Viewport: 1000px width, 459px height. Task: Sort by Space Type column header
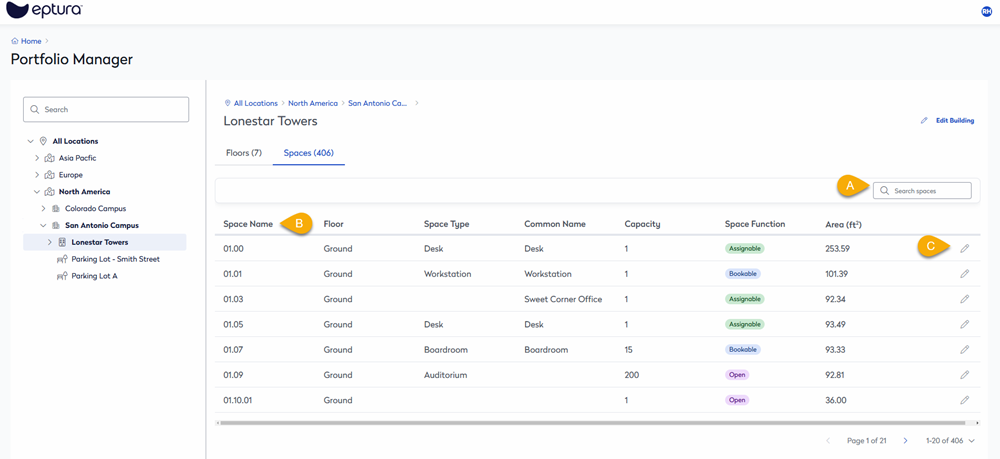point(447,224)
